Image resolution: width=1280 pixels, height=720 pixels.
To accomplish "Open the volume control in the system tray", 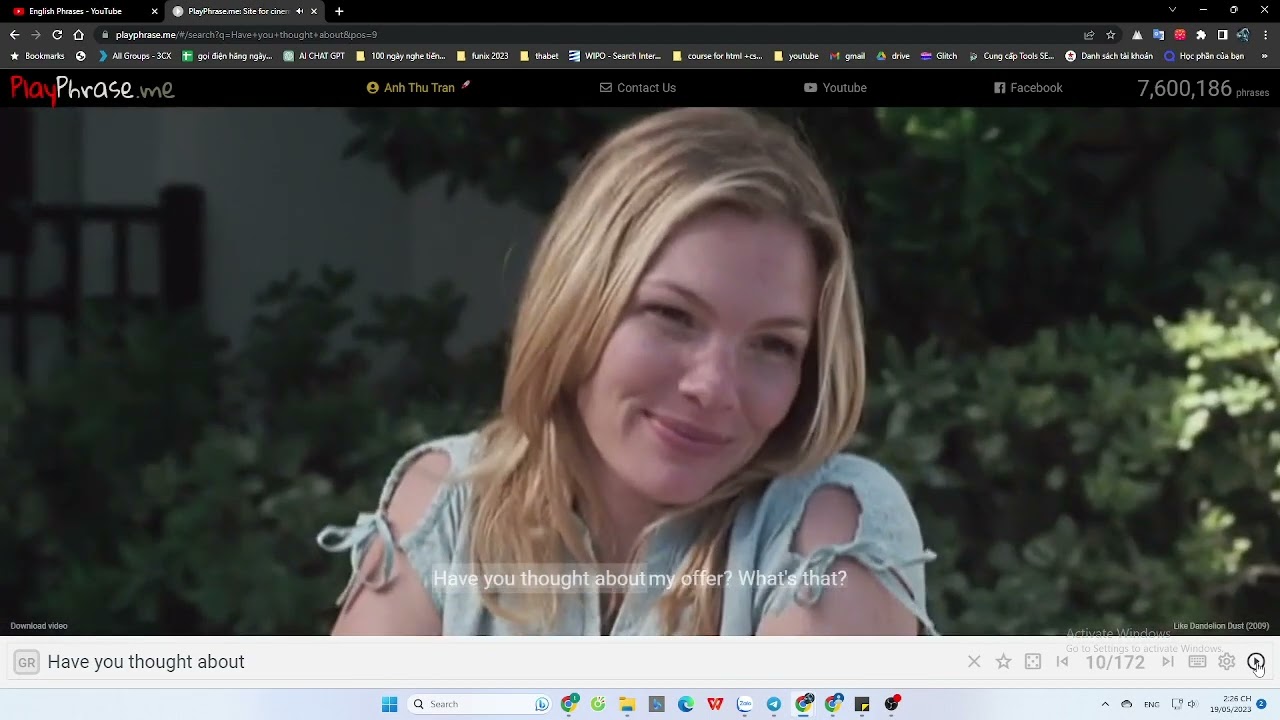I will [x=1191, y=704].
